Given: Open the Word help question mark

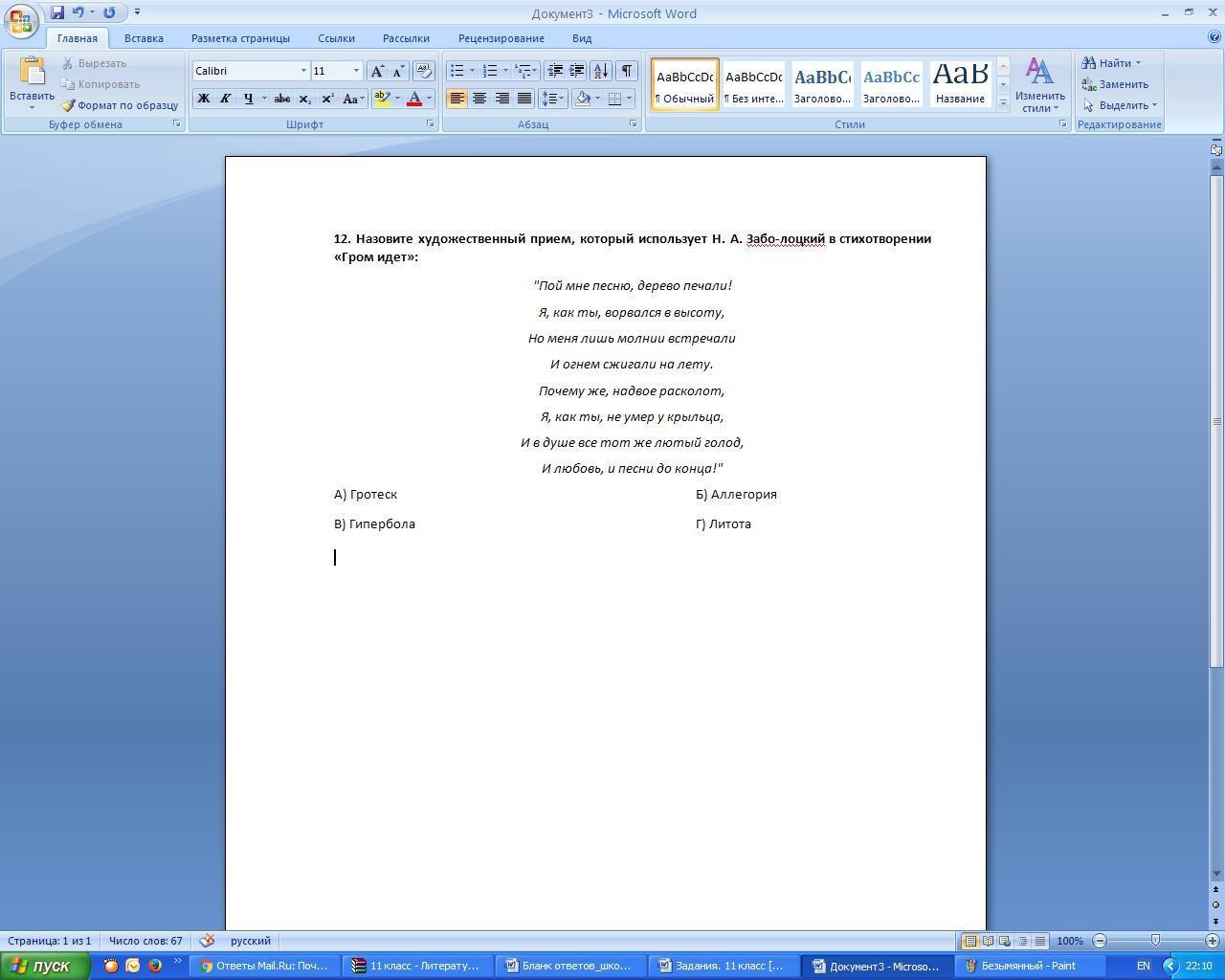Looking at the screenshot, I should click(x=1214, y=37).
